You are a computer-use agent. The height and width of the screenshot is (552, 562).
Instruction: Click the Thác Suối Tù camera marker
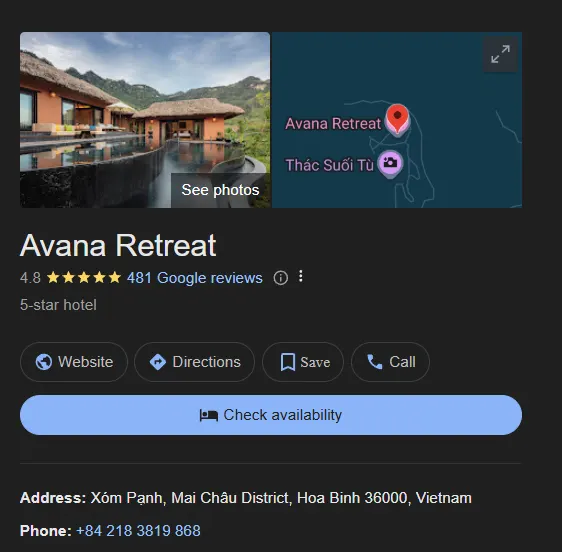(390, 163)
